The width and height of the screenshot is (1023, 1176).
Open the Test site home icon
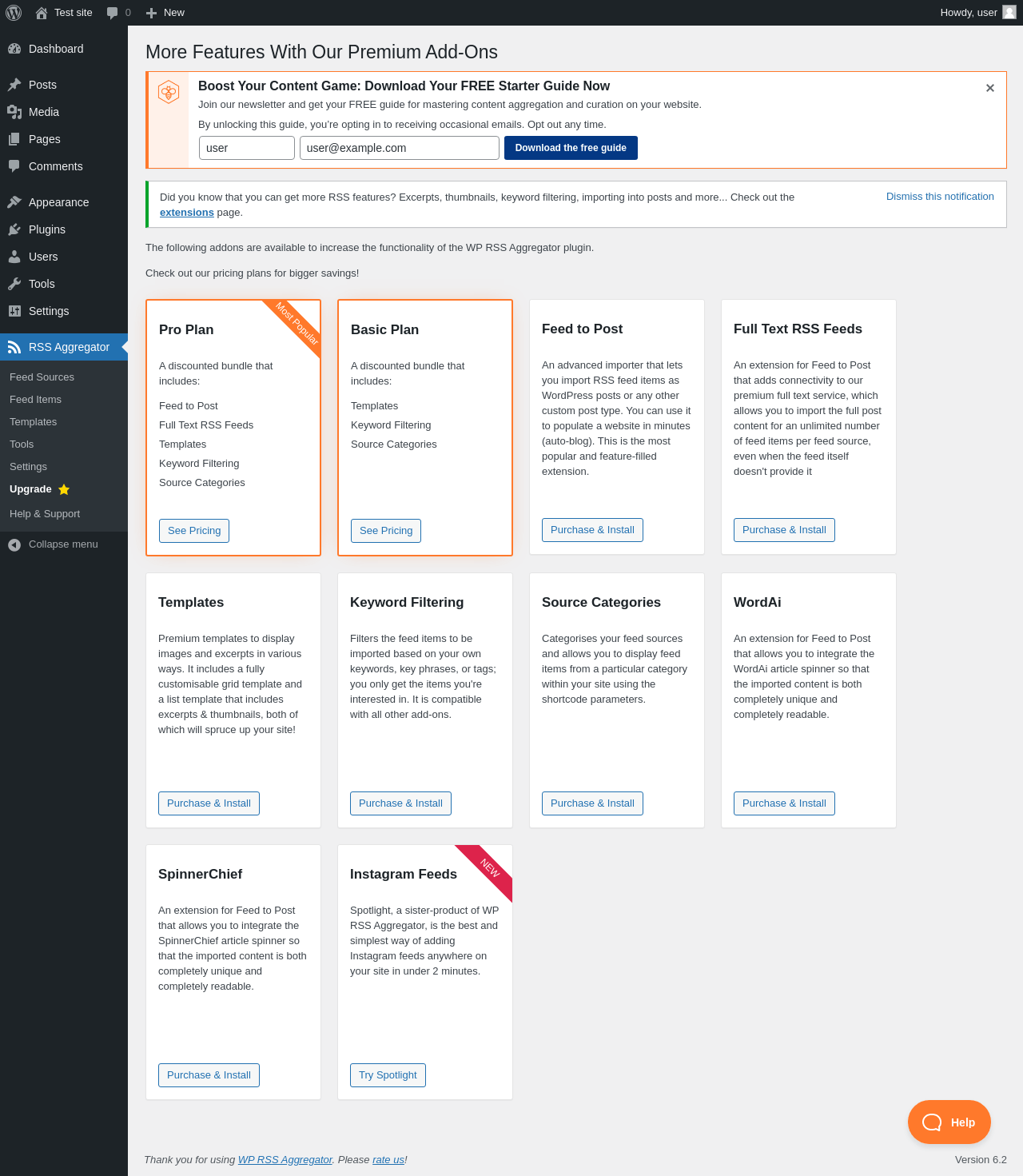click(42, 13)
